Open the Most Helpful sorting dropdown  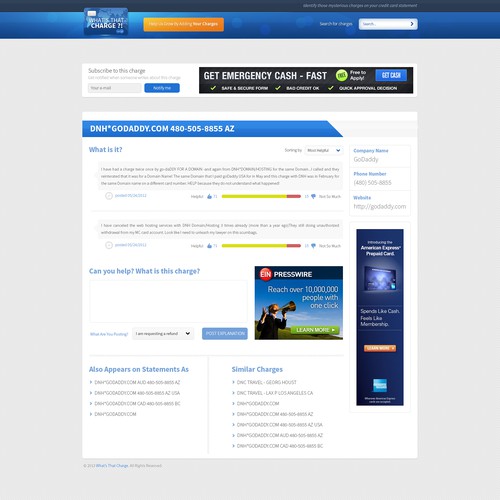point(323,151)
